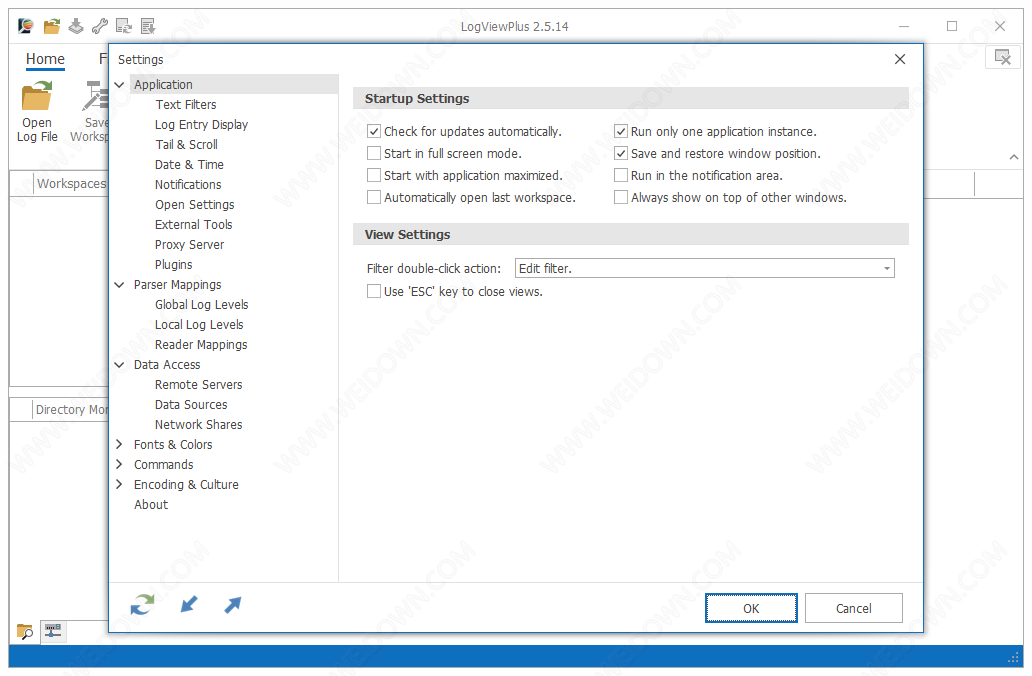Open Date & Time settings page
This screenshot has height=676, width=1032.
[190, 165]
